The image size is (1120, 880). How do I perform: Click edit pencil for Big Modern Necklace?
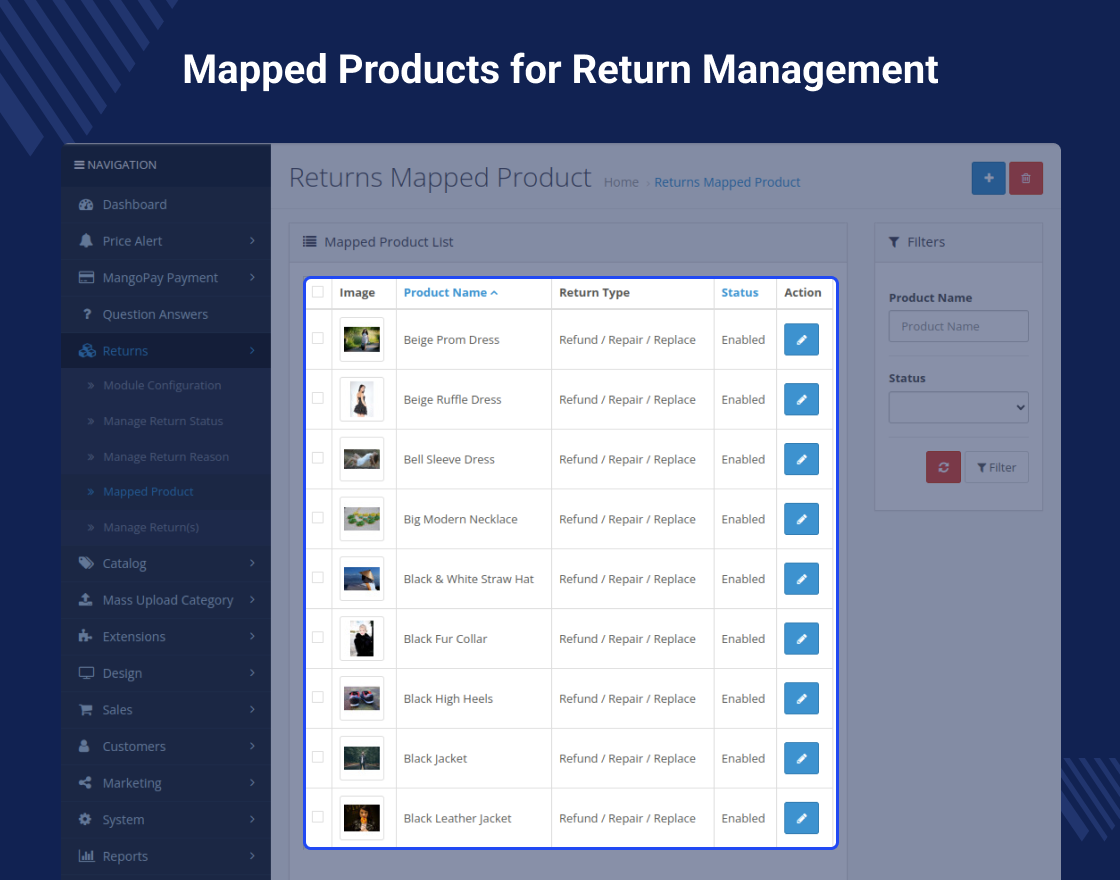[x=801, y=519]
